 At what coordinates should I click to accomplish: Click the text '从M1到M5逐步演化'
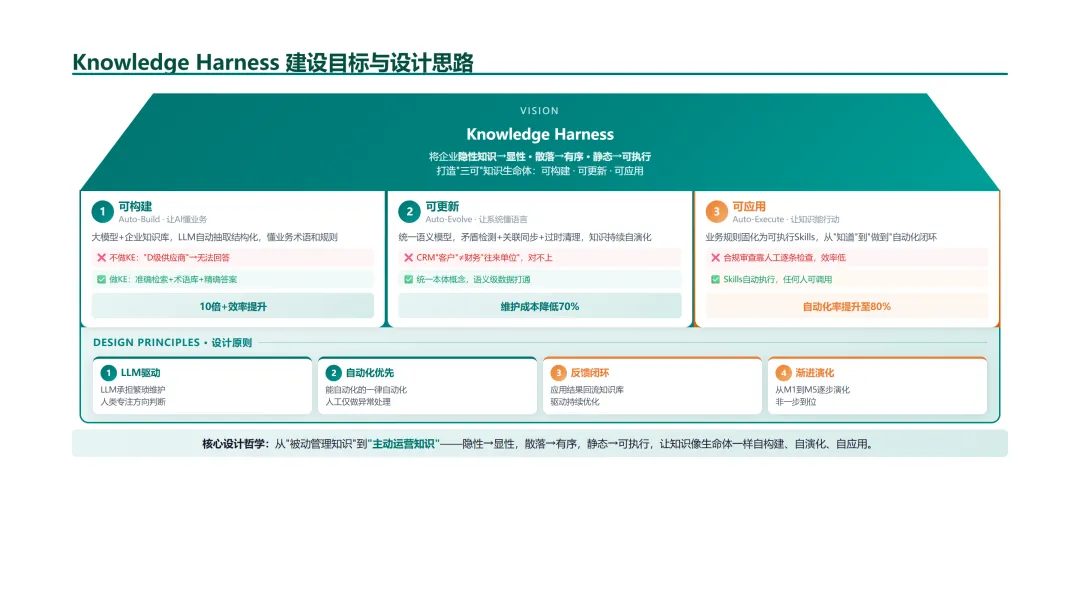point(813,390)
